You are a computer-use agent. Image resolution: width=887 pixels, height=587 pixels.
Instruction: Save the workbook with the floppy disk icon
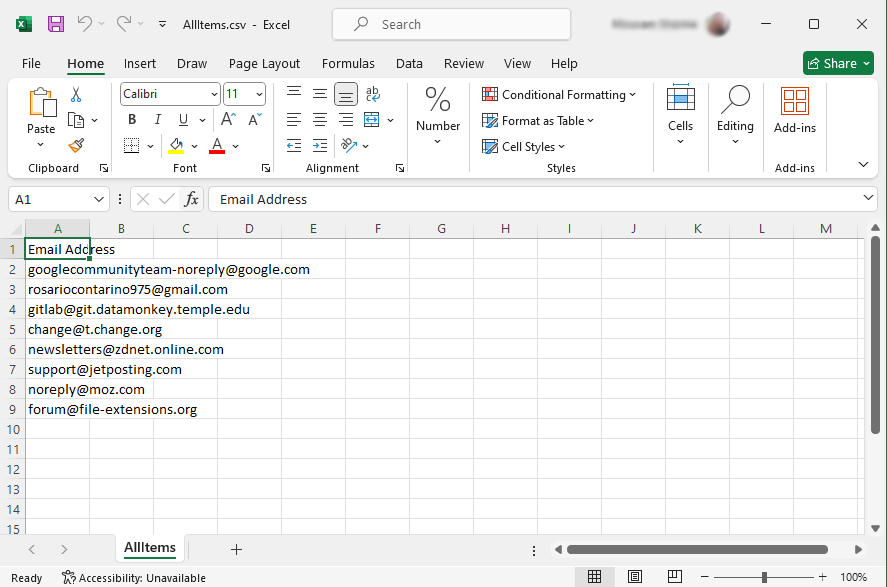pyautogui.click(x=56, y=24)
